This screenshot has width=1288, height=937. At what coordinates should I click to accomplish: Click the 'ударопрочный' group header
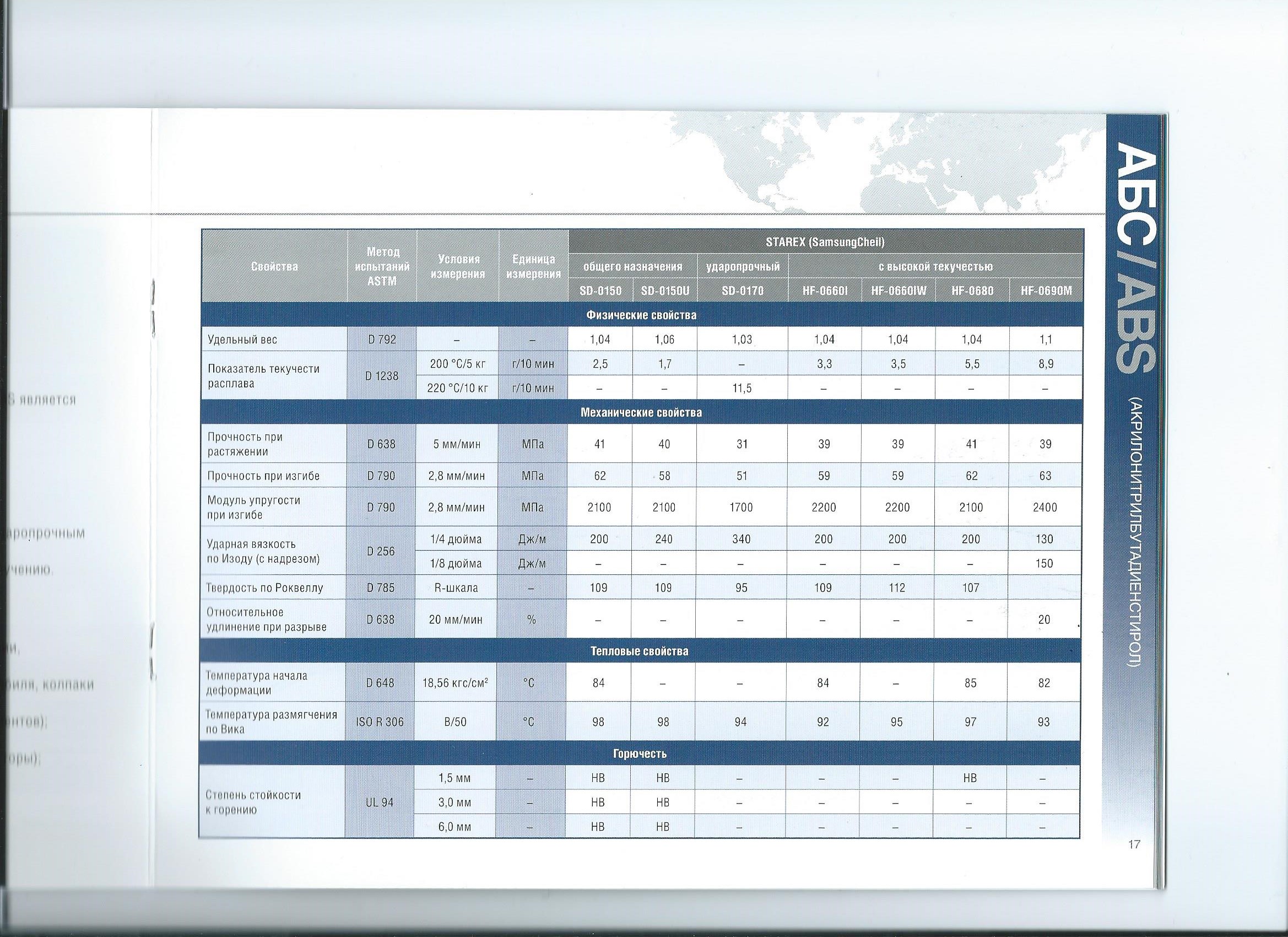[x=742, y=267]
